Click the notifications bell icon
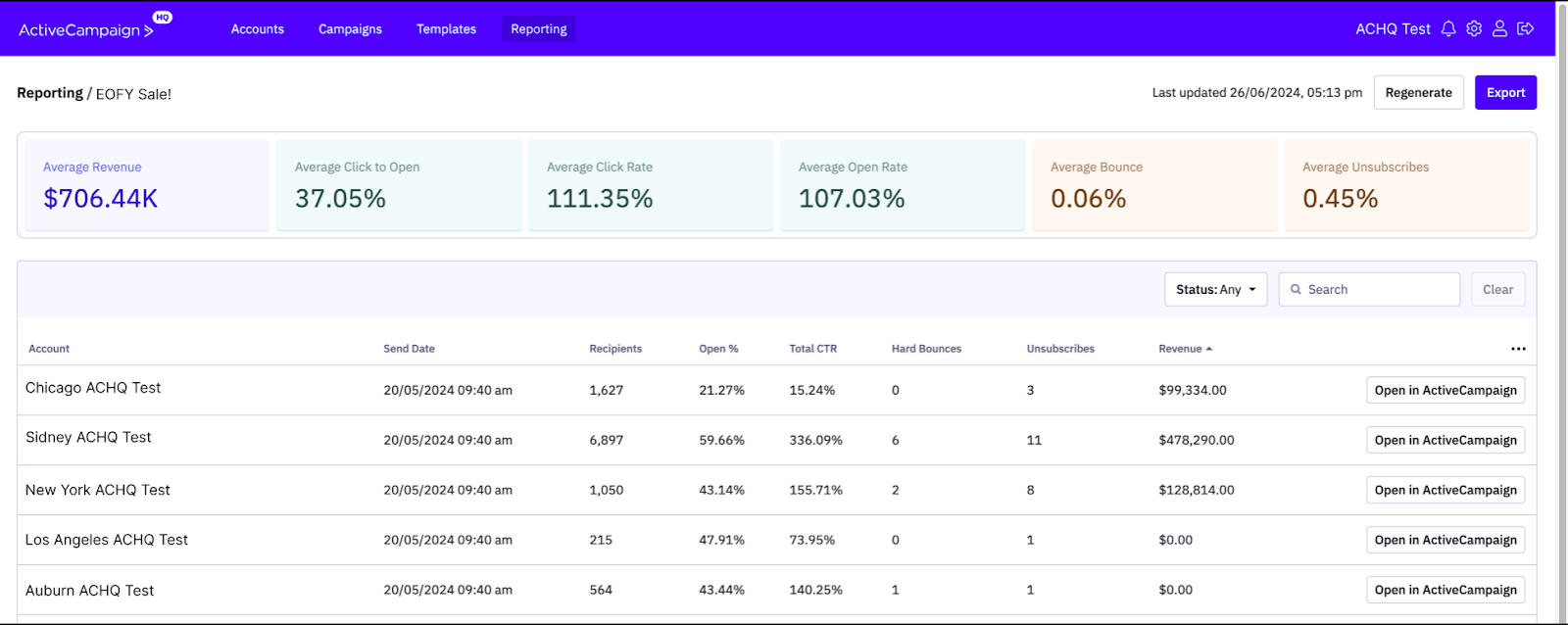The height and width of the screenshot is (625, 1568). pos(1448,29)
